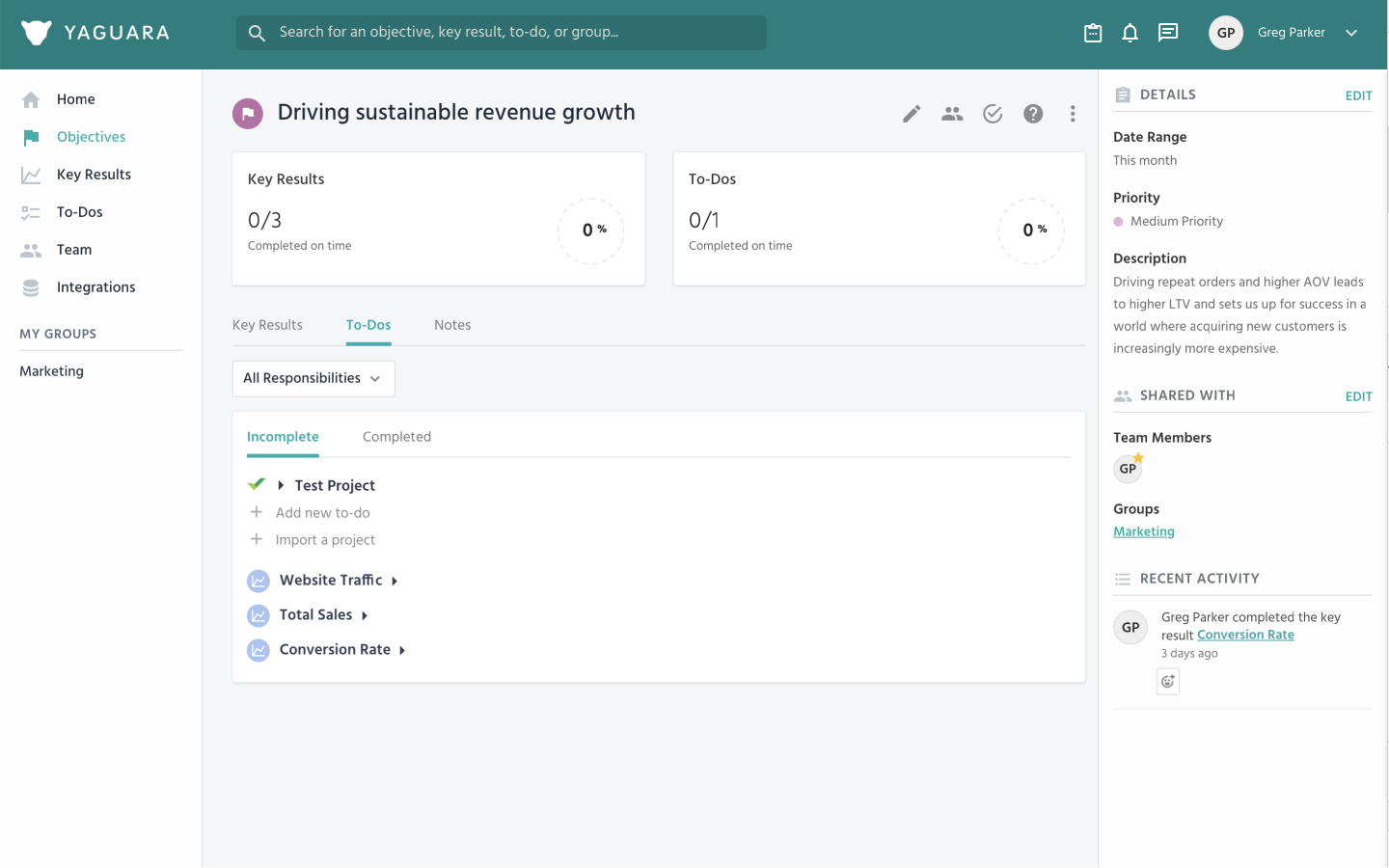The width and height of the screenshot is (1389, 868).
Task: Open the notifications bell icon
Action: pos(1130,33)
